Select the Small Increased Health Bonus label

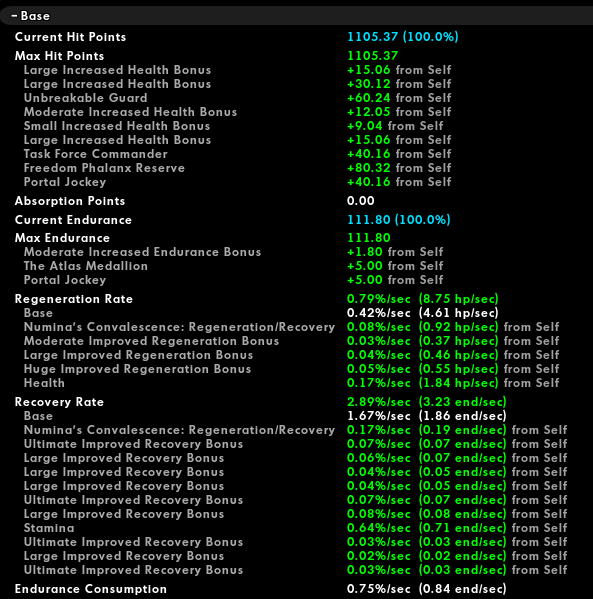point(117,126)
